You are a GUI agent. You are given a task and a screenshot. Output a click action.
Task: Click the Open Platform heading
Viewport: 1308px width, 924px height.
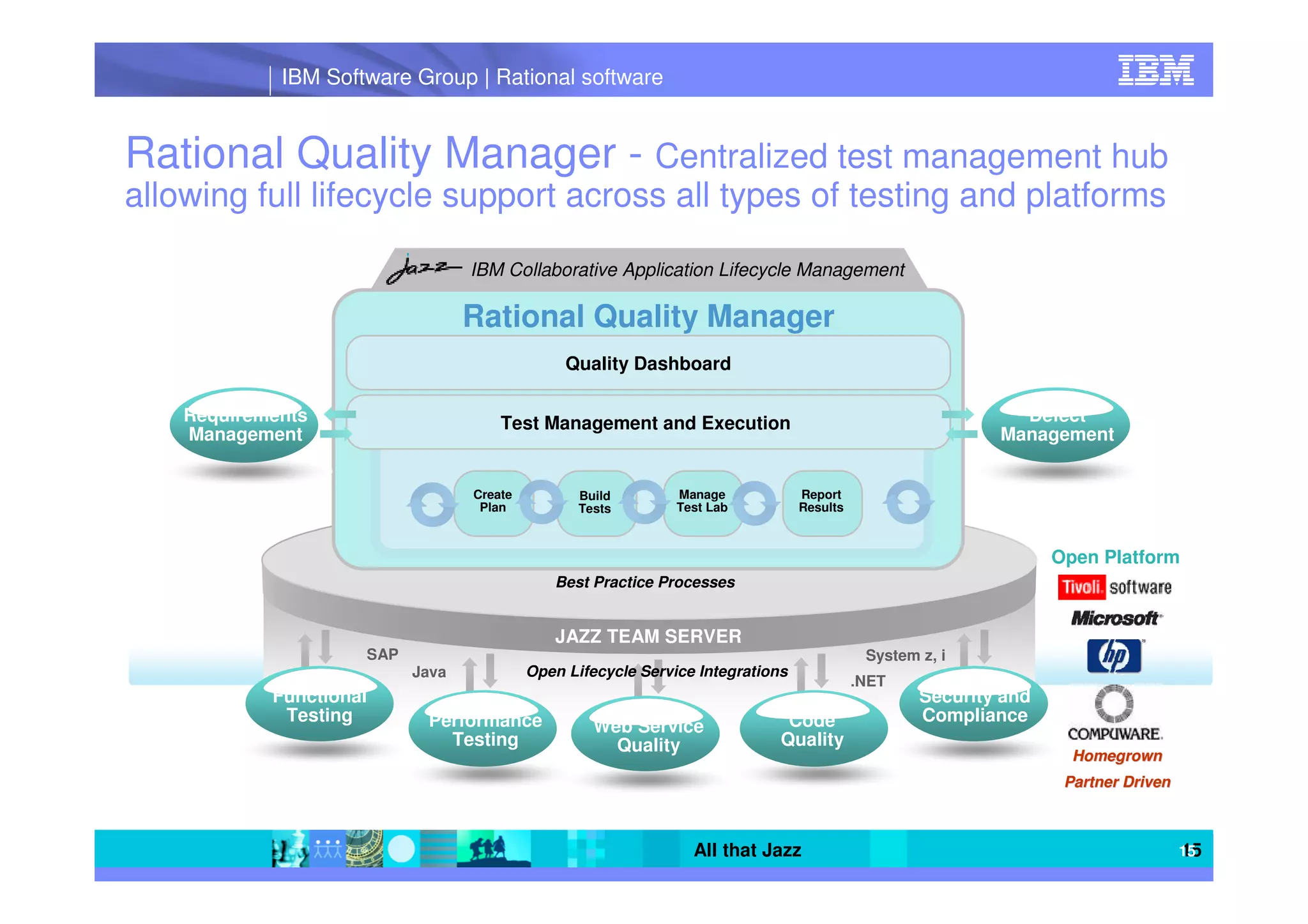[x=1115, y=557]
